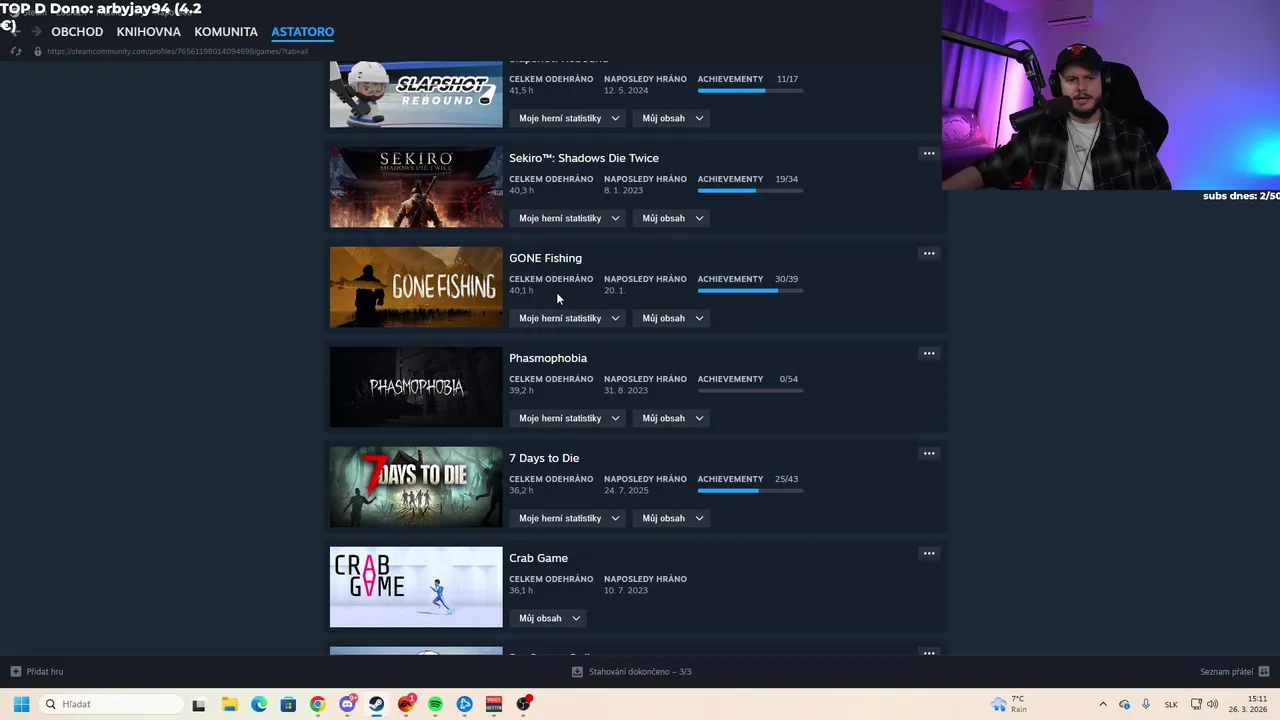Open the Phasmophobia game thumbnail

(x=416, y=387)
